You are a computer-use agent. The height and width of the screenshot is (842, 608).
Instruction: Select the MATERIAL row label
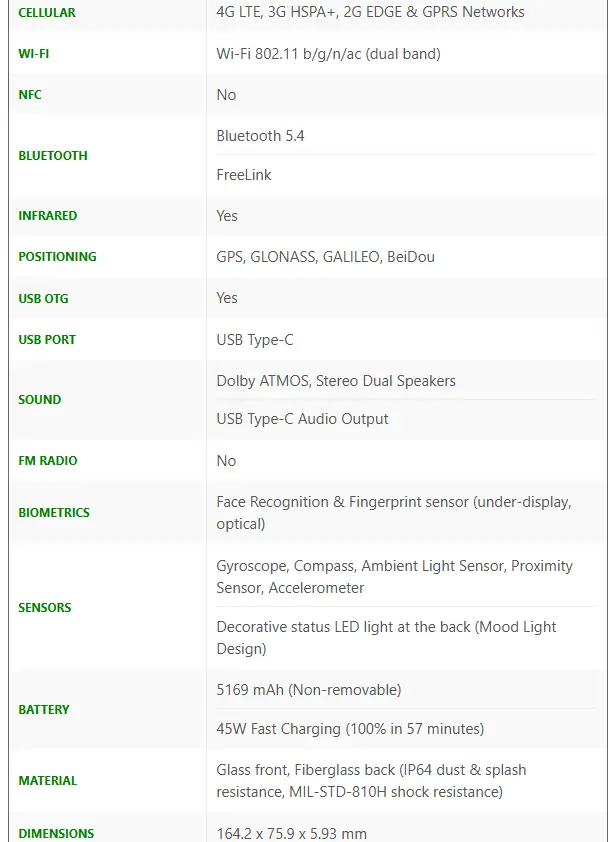[48, 781]
